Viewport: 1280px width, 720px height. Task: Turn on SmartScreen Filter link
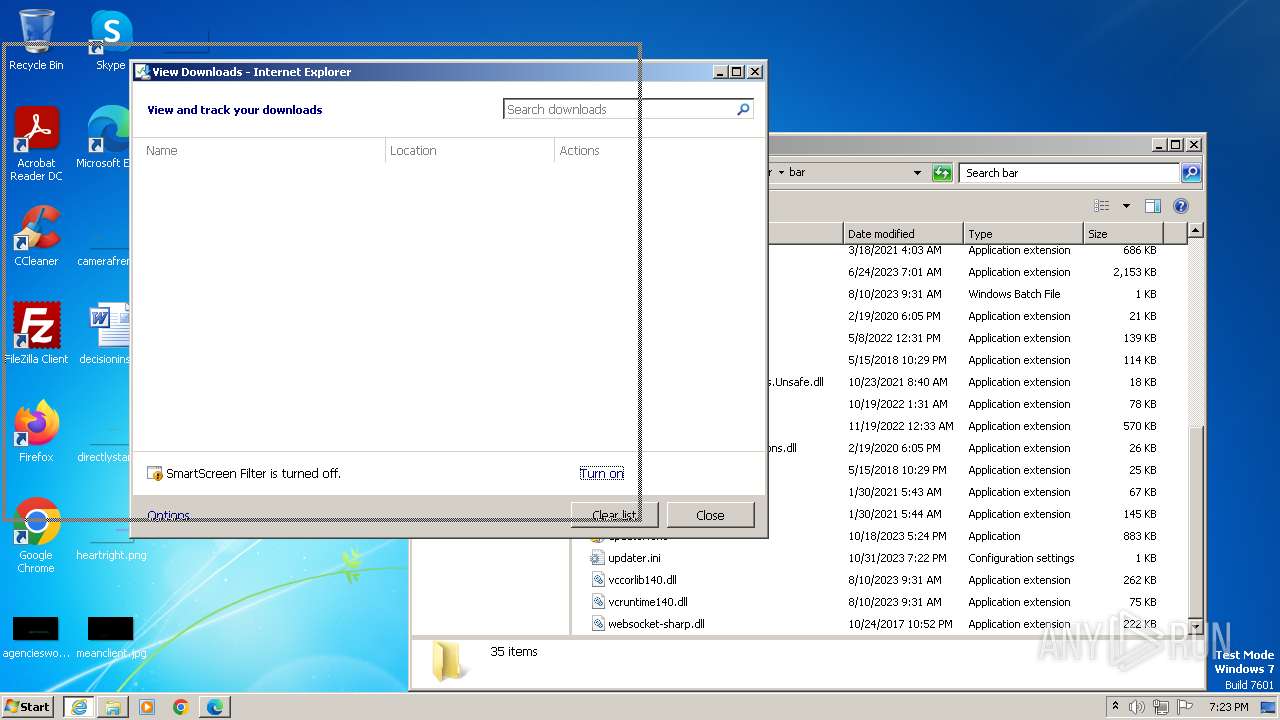click(x=601, y=474)
